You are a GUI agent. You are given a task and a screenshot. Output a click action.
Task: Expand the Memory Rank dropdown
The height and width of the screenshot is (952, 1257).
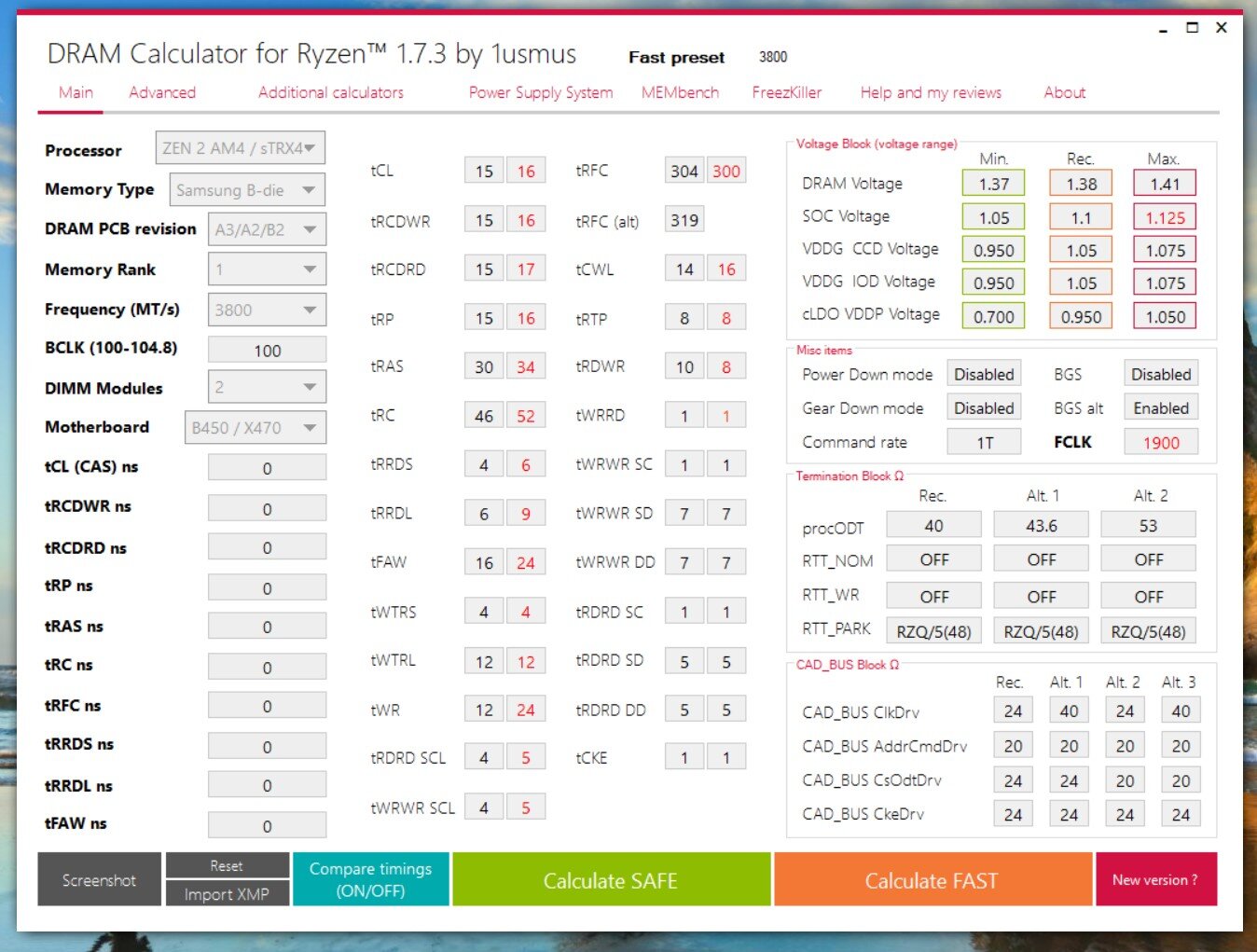[x=267, y=269]
